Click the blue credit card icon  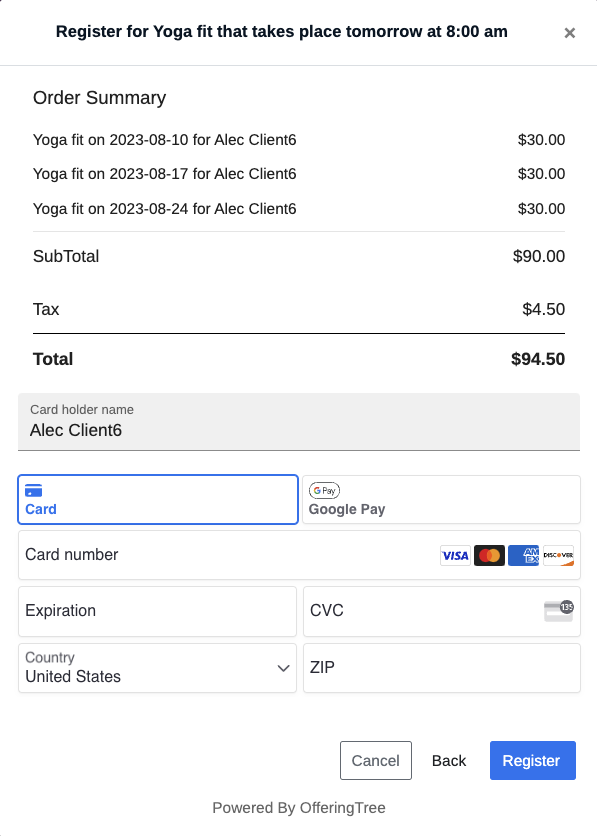coord(34,491)
